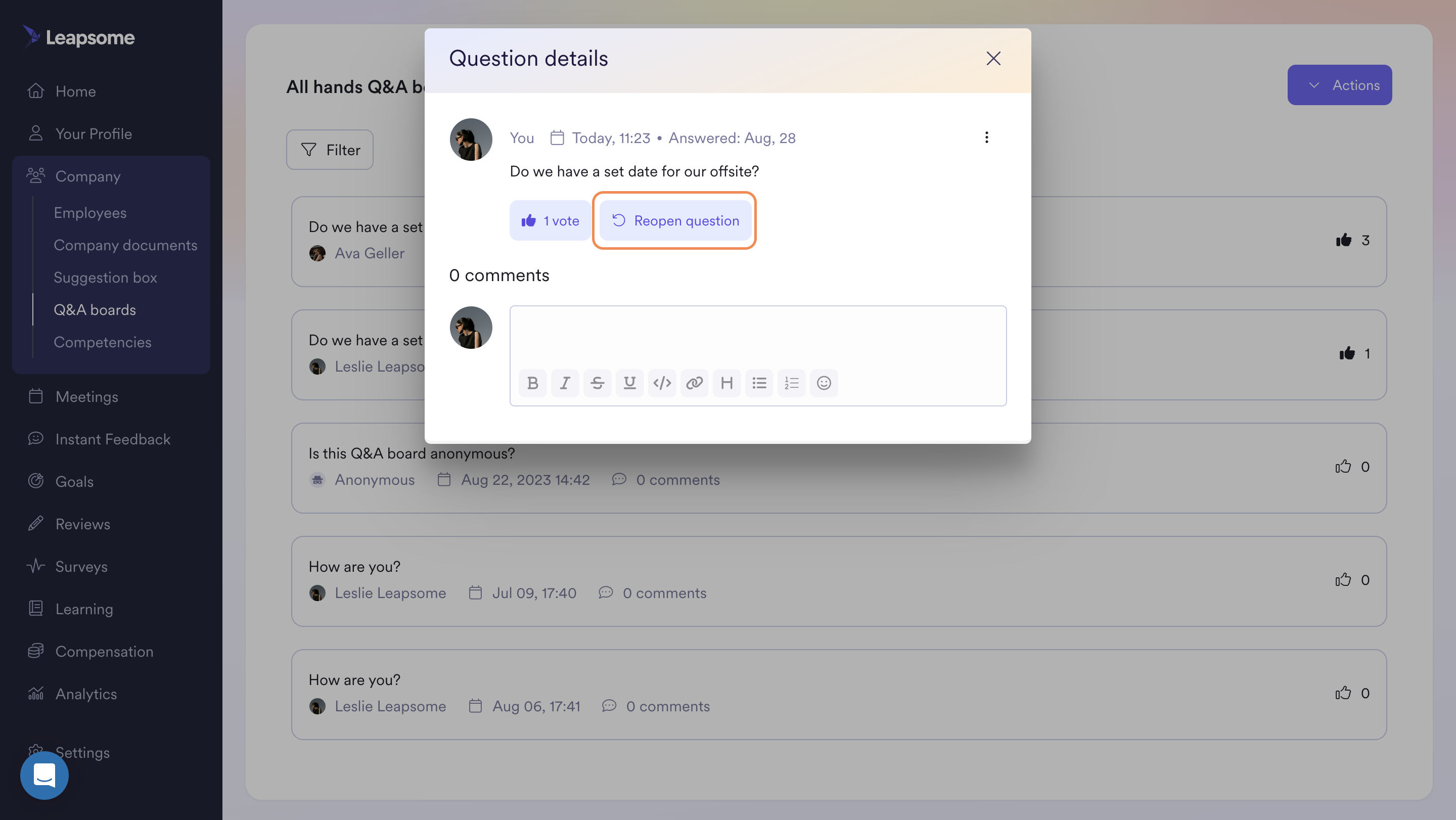Go to Home in the sidebar

coord(75,91)
